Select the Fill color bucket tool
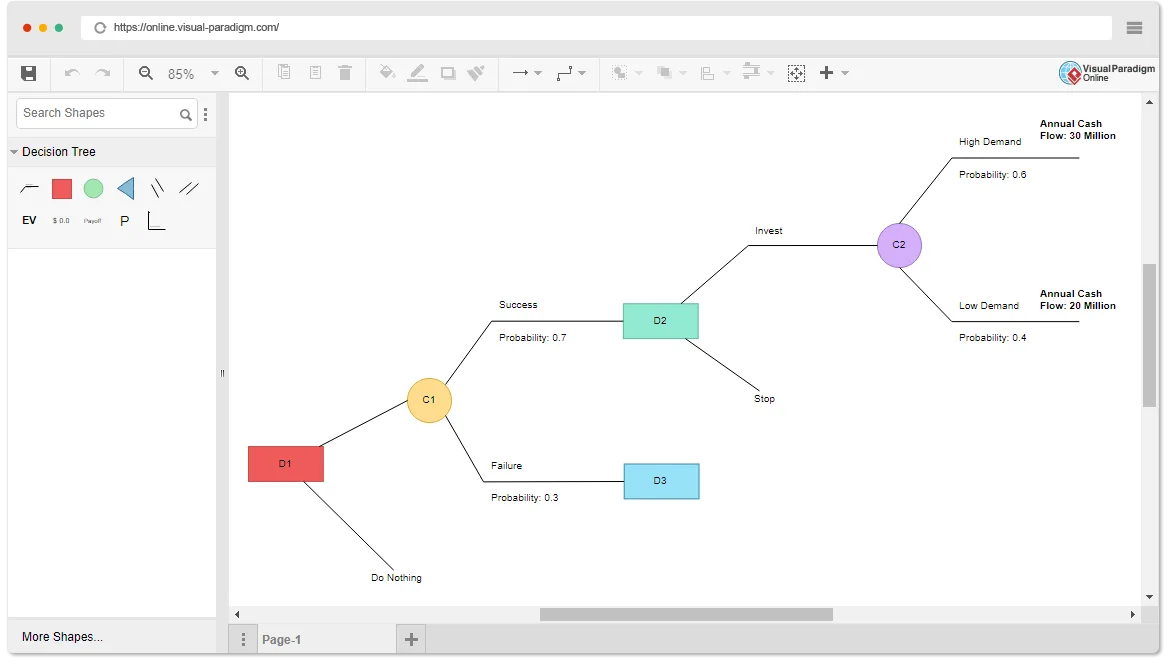 (387, 72)
